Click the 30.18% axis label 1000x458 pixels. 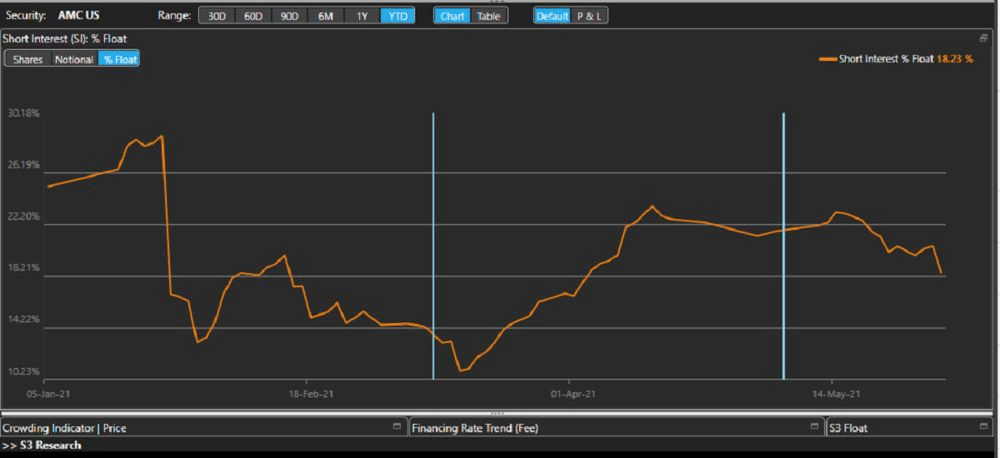[24, 114]
